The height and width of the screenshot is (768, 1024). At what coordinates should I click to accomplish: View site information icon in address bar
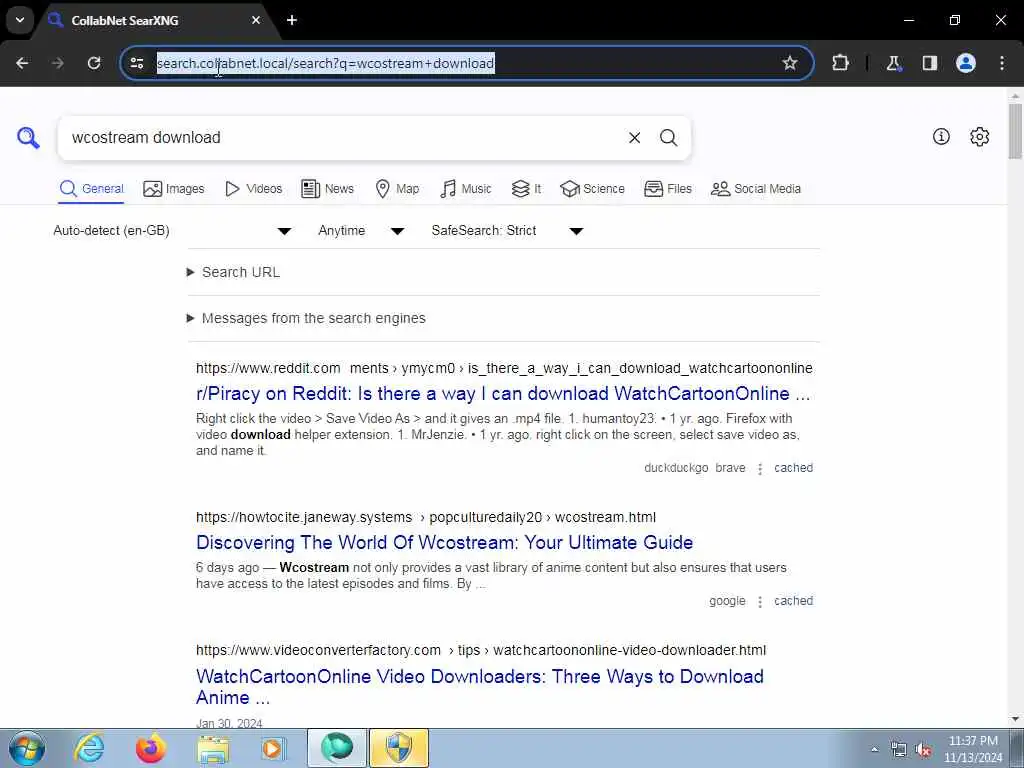[137, 63]
